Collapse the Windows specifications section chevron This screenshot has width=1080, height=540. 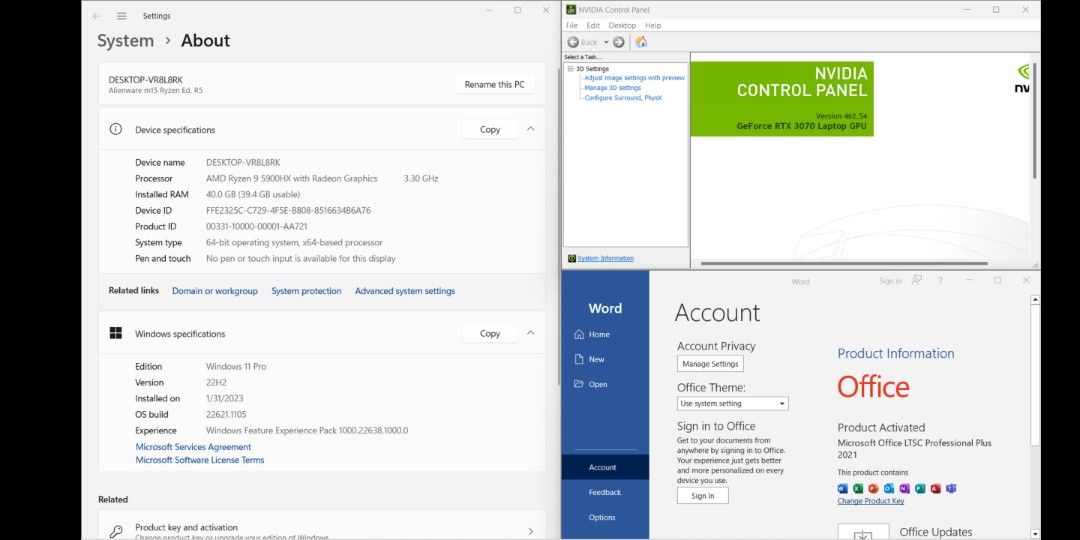click(x=530, y=333)
